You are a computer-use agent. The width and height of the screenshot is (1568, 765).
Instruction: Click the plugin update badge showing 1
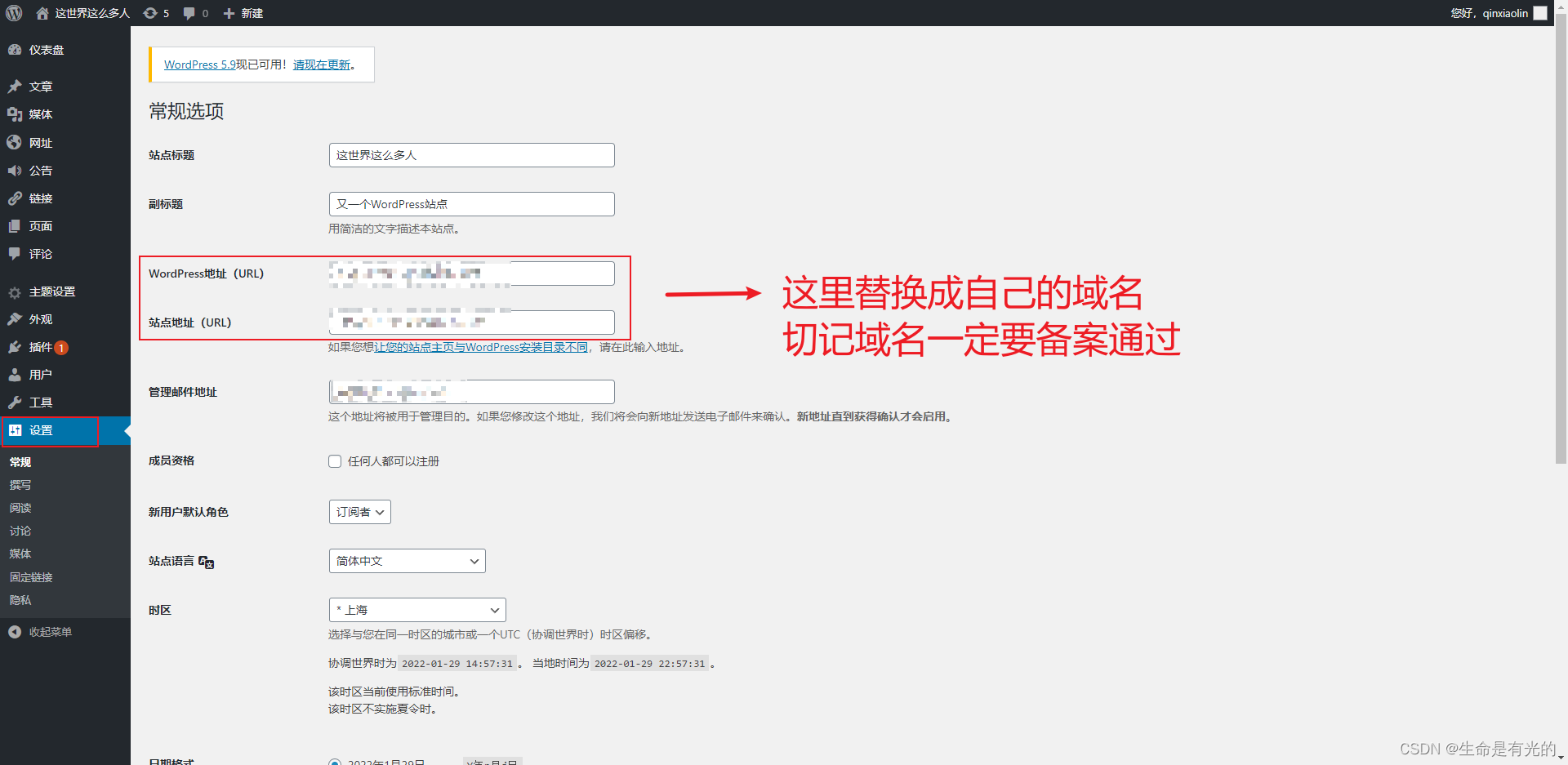[61, 348]
